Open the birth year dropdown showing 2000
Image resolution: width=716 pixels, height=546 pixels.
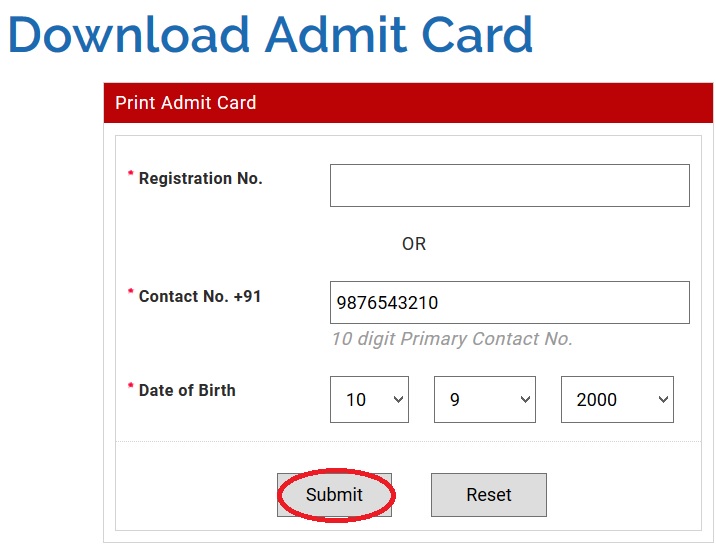[616, 400]
